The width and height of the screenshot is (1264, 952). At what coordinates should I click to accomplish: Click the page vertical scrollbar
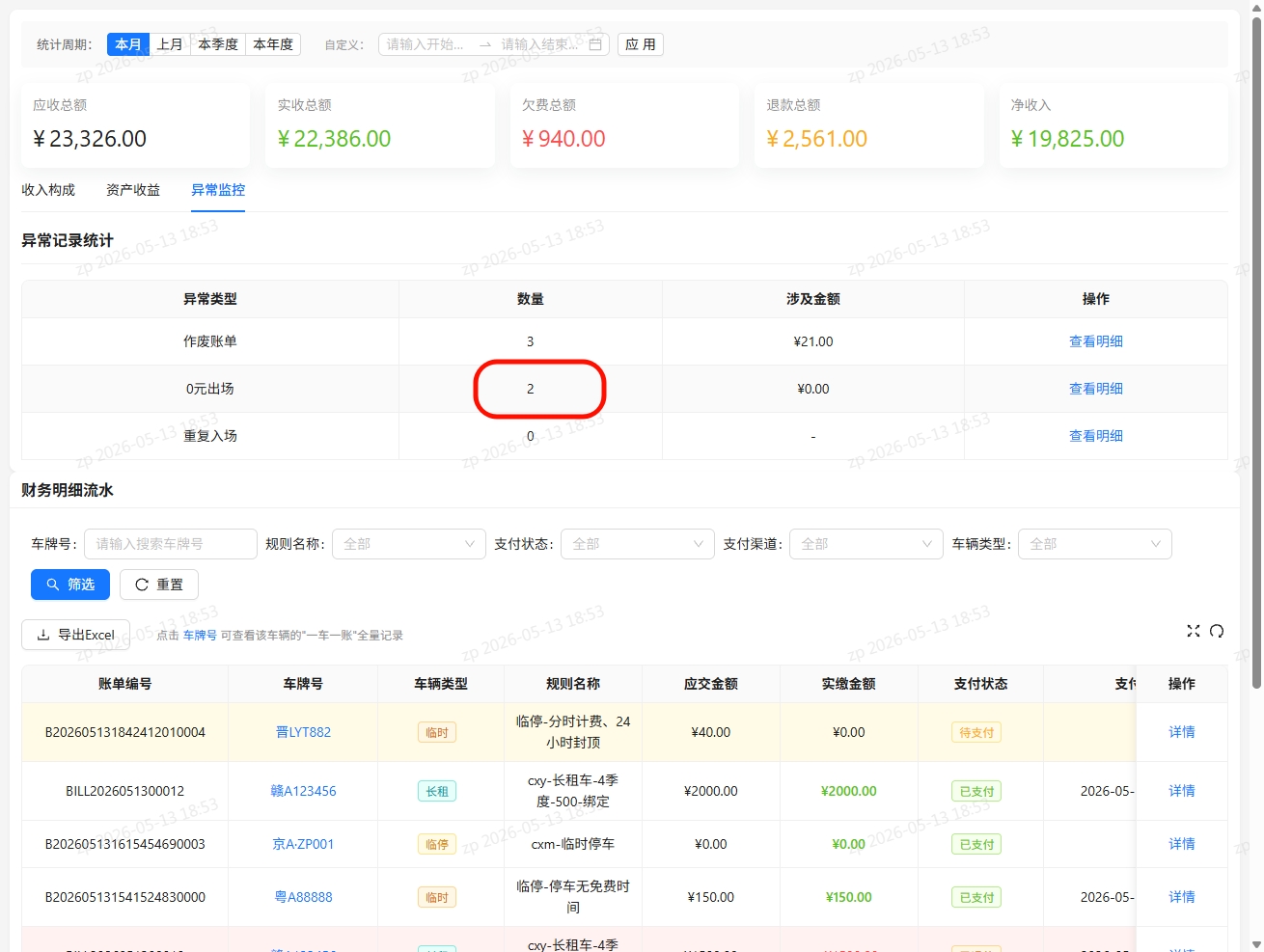pyautogui.click(x=1256, y=352)
